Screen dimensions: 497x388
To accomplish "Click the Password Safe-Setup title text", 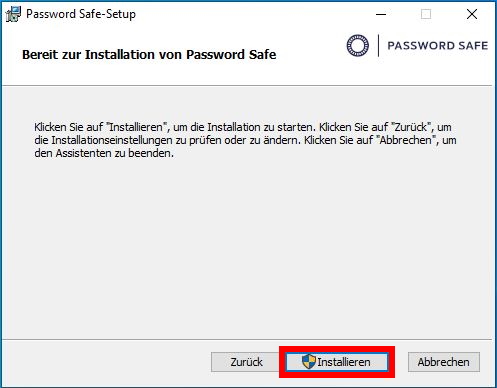I will (x=81, y=14).
